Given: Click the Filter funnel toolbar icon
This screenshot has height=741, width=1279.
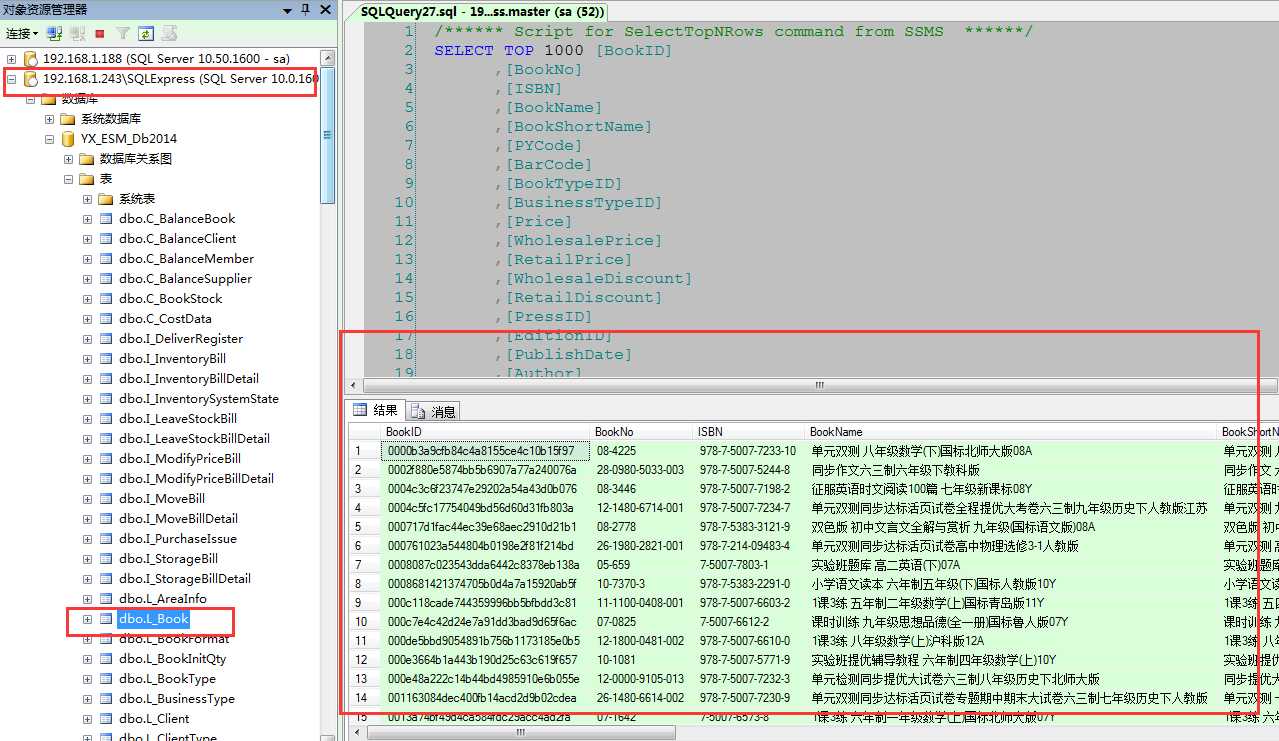Looking at the screenshot, I should click(123, 34).
